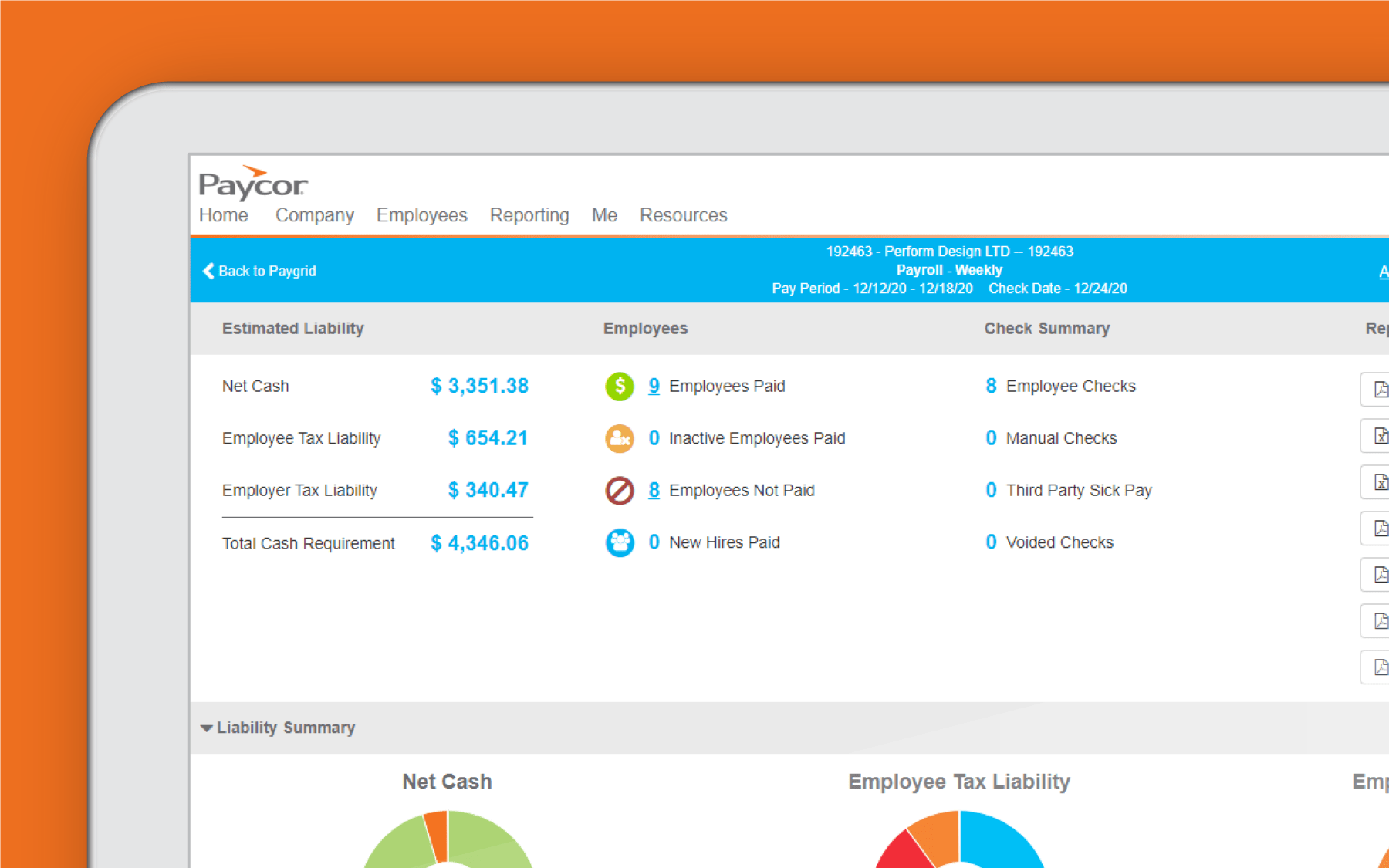Open Excel report icon beside Third Party Sick Pay
Image resolution: width=1389 pixels, height=868 pixels.
(x=1376, y=482)
